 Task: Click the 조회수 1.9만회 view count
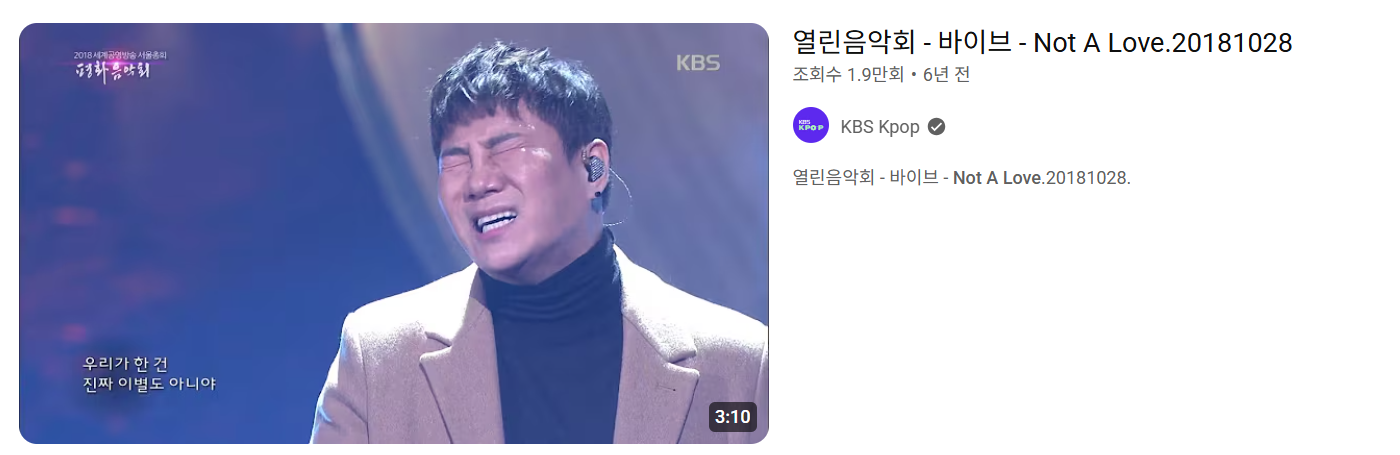point(848,75)
